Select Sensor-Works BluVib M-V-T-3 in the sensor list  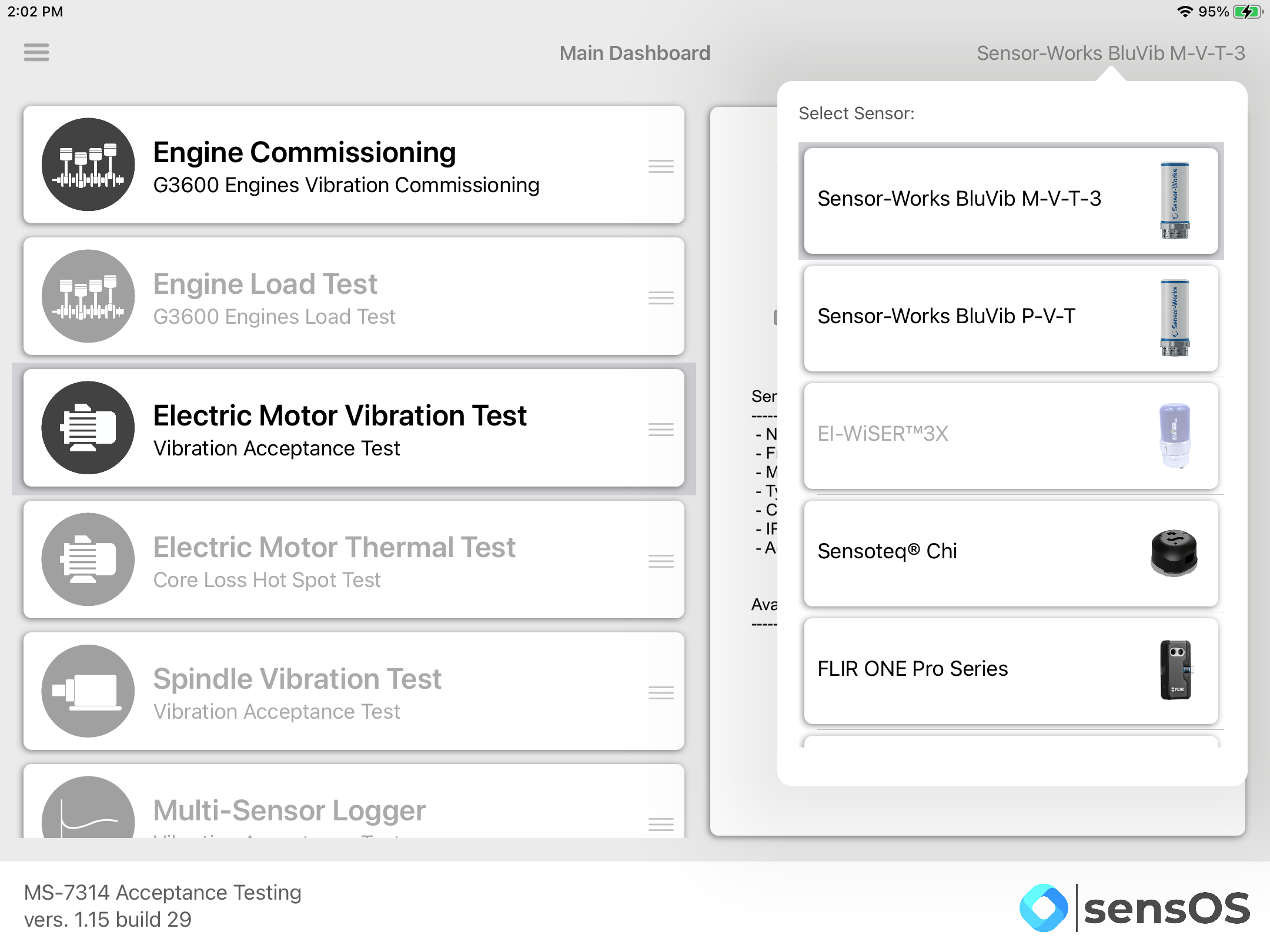pos(1011,201)
